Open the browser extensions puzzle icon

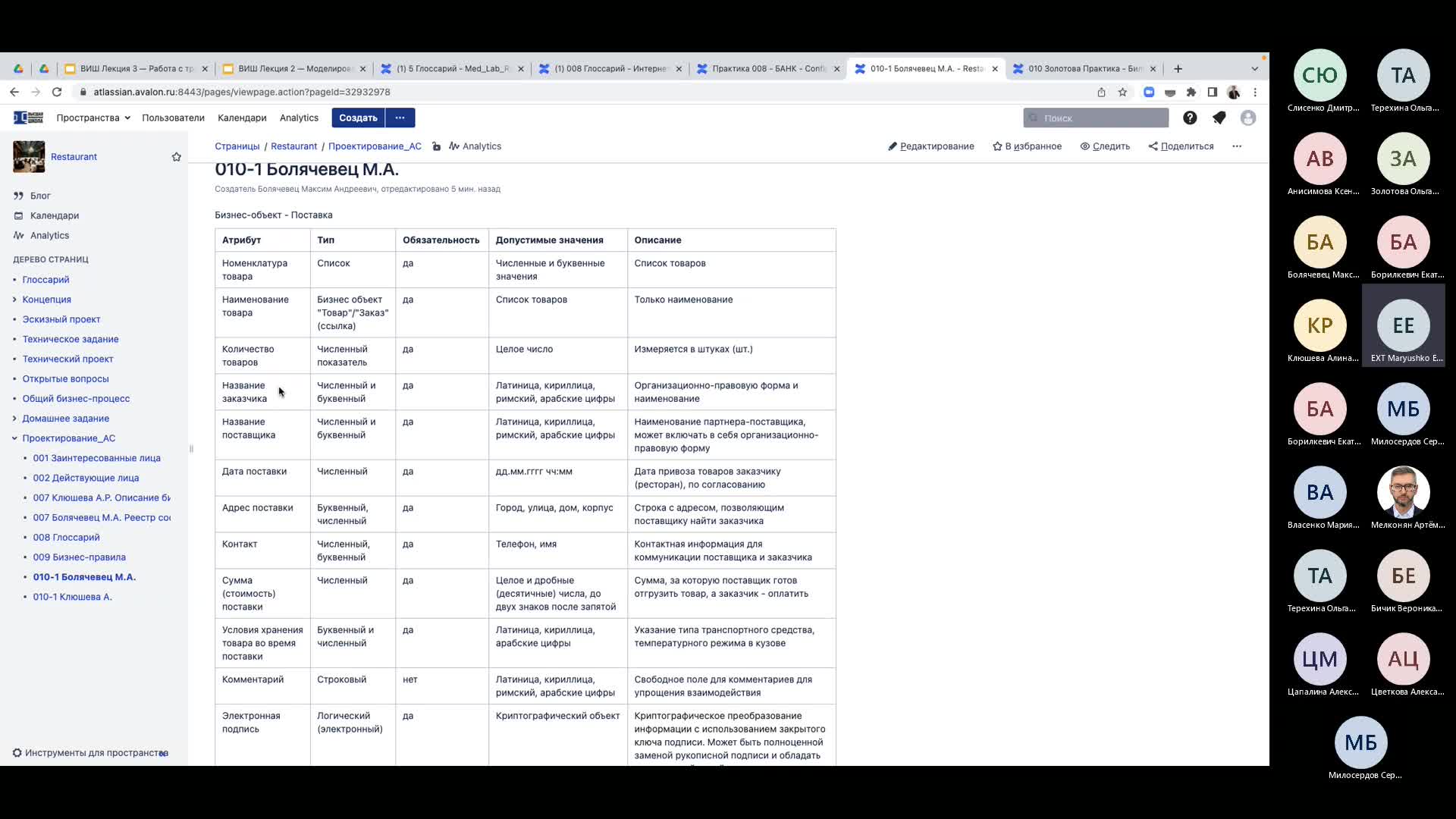(1191, 92)
